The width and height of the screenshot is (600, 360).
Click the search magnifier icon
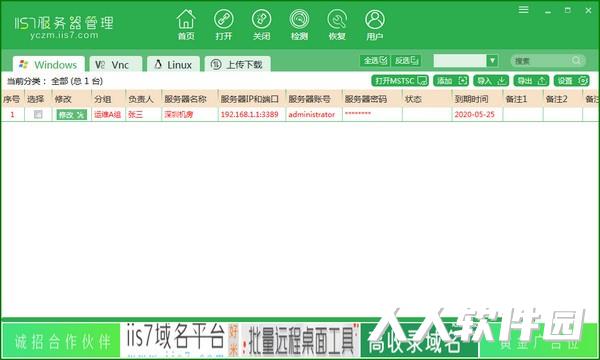pyautogui.click(x=576, y=60)
